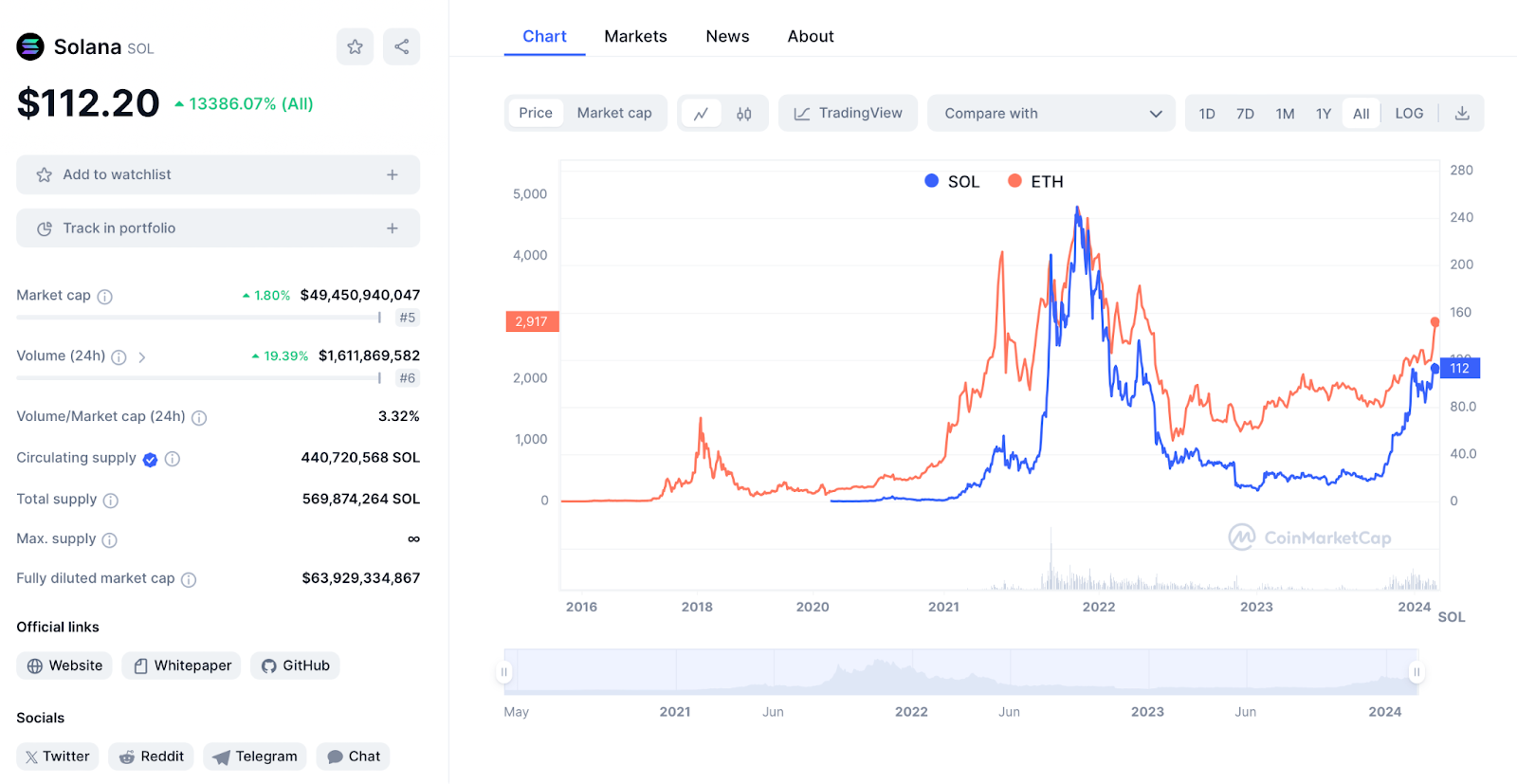Show Circulating supply info icon

(173, 459)
